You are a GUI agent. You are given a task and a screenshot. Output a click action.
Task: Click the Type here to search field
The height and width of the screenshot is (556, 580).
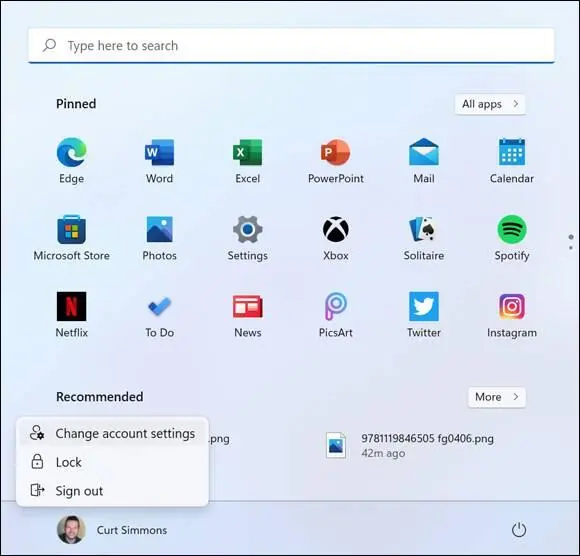[x=291, y=46]
